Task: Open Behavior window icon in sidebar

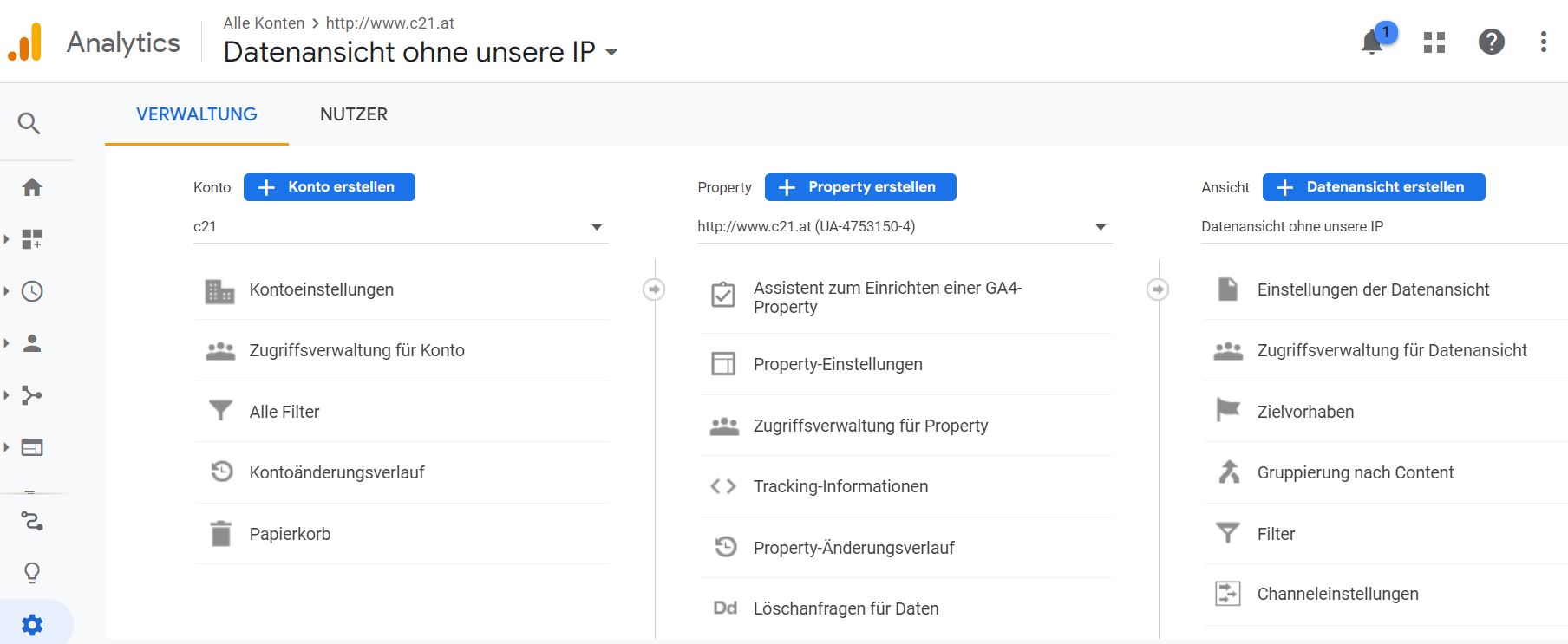Action: (x=32, y=447)
